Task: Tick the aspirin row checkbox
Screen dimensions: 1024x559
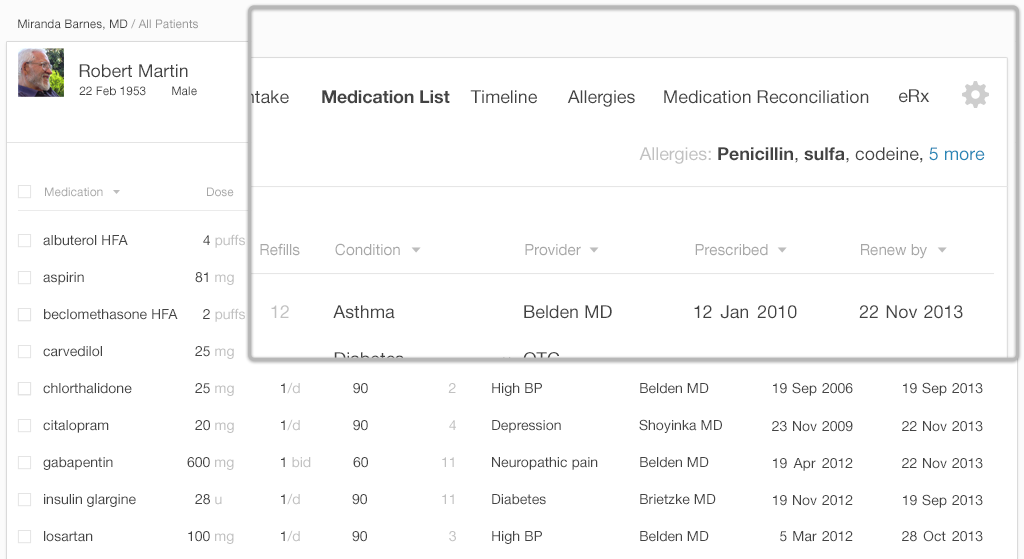Action: pyautogui.click(x=25, y=278)
